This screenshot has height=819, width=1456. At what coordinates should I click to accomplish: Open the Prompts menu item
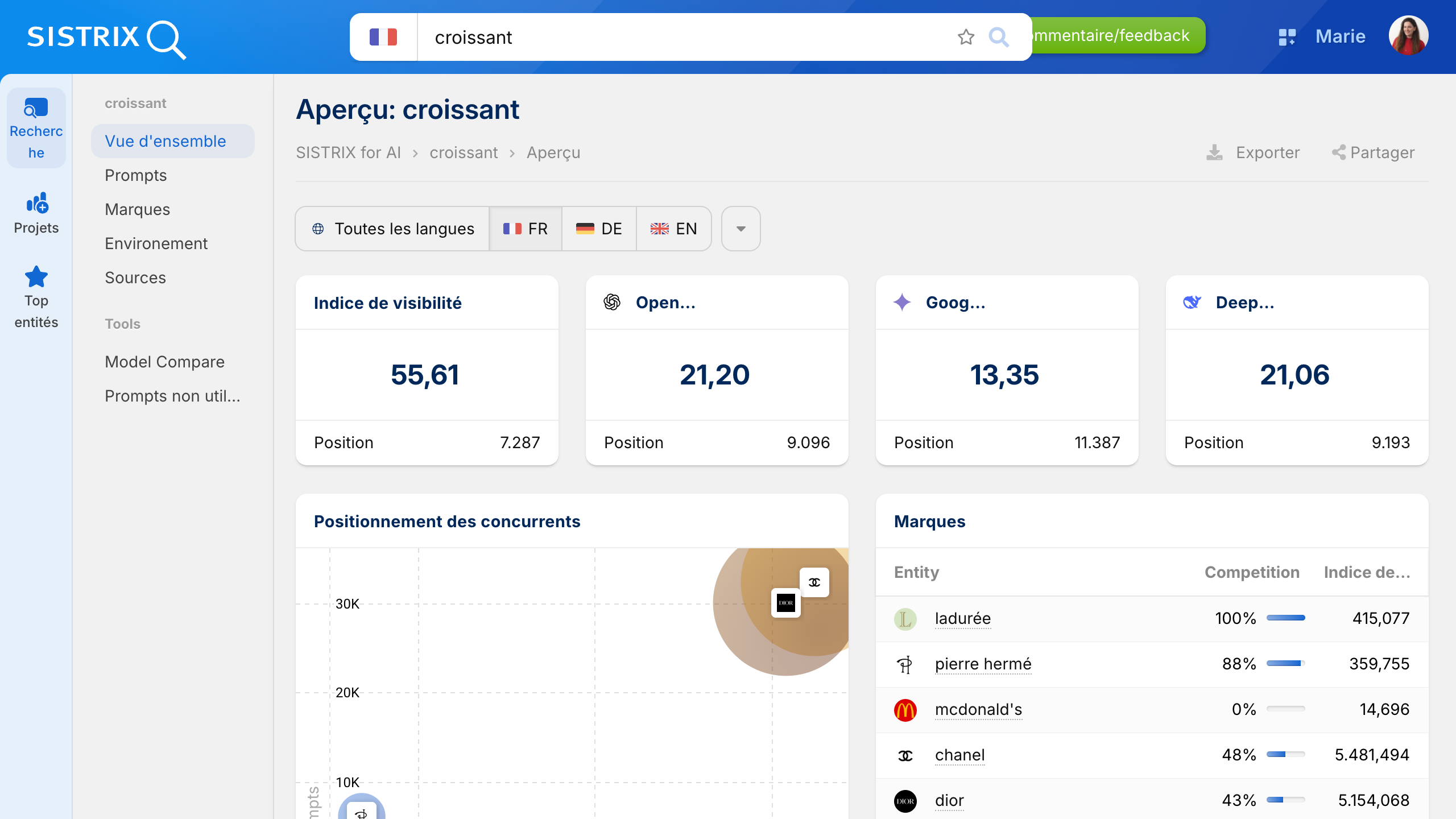135,175
